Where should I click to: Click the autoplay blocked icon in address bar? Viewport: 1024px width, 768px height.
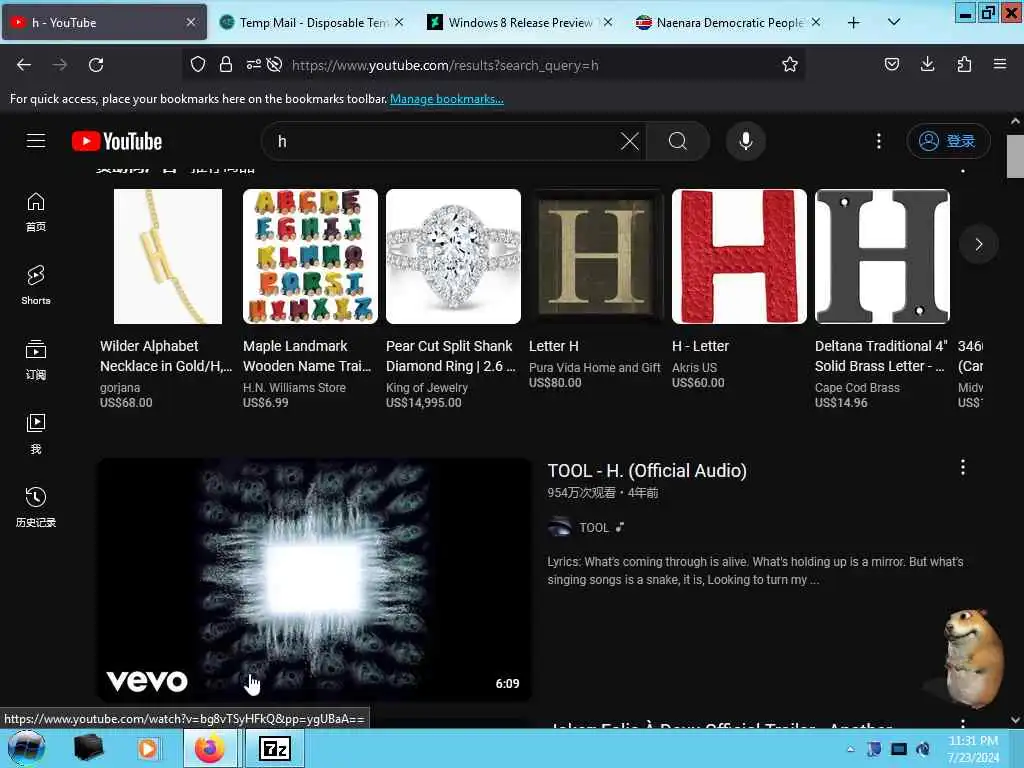[x=275, y=65]
